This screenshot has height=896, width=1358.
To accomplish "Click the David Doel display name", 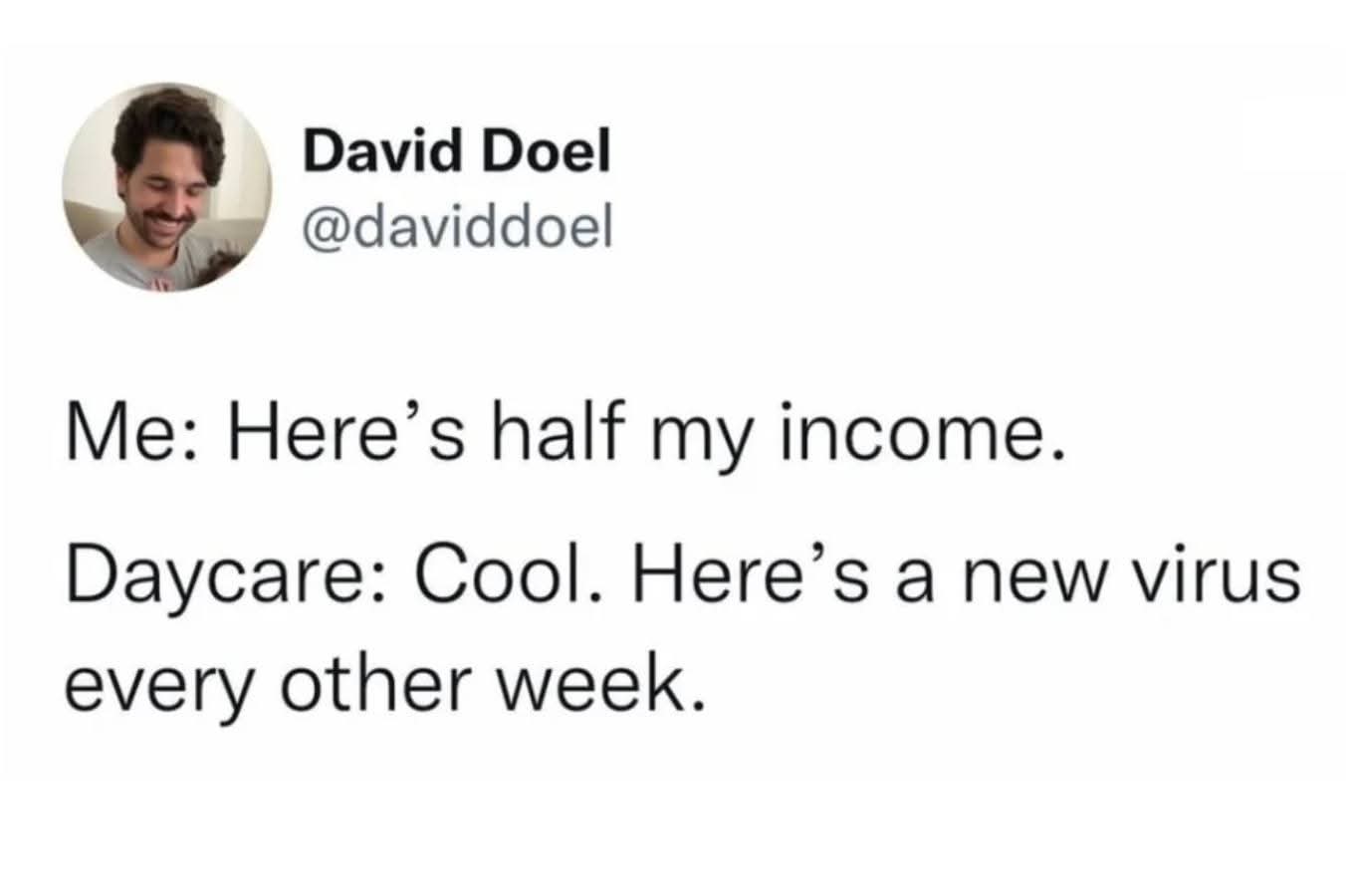I will tap(455, 154).
